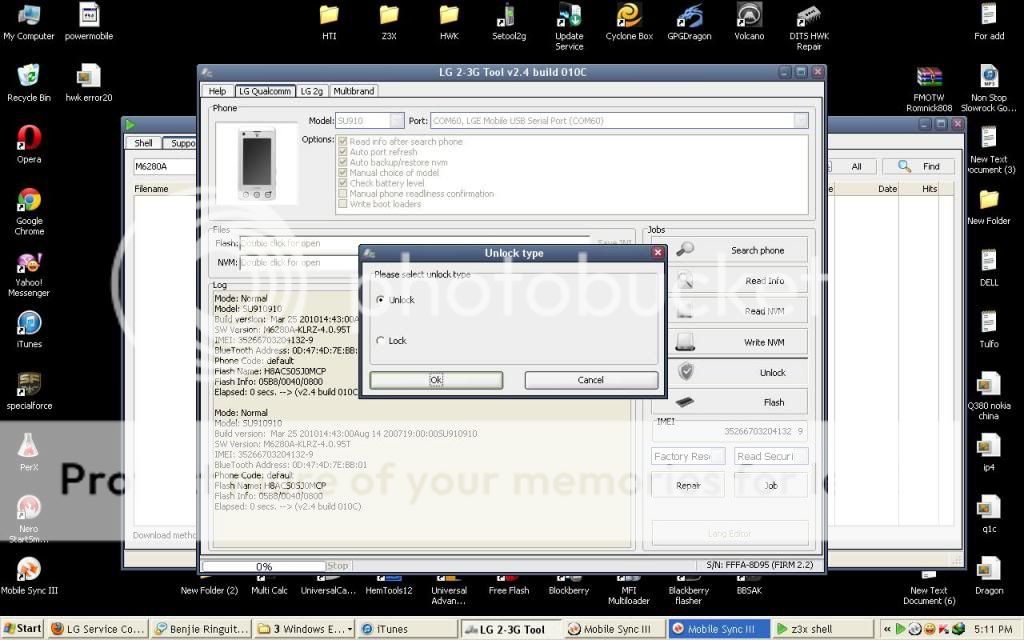Open the FMOTW Romnick808 archive icon

[929, 89]
